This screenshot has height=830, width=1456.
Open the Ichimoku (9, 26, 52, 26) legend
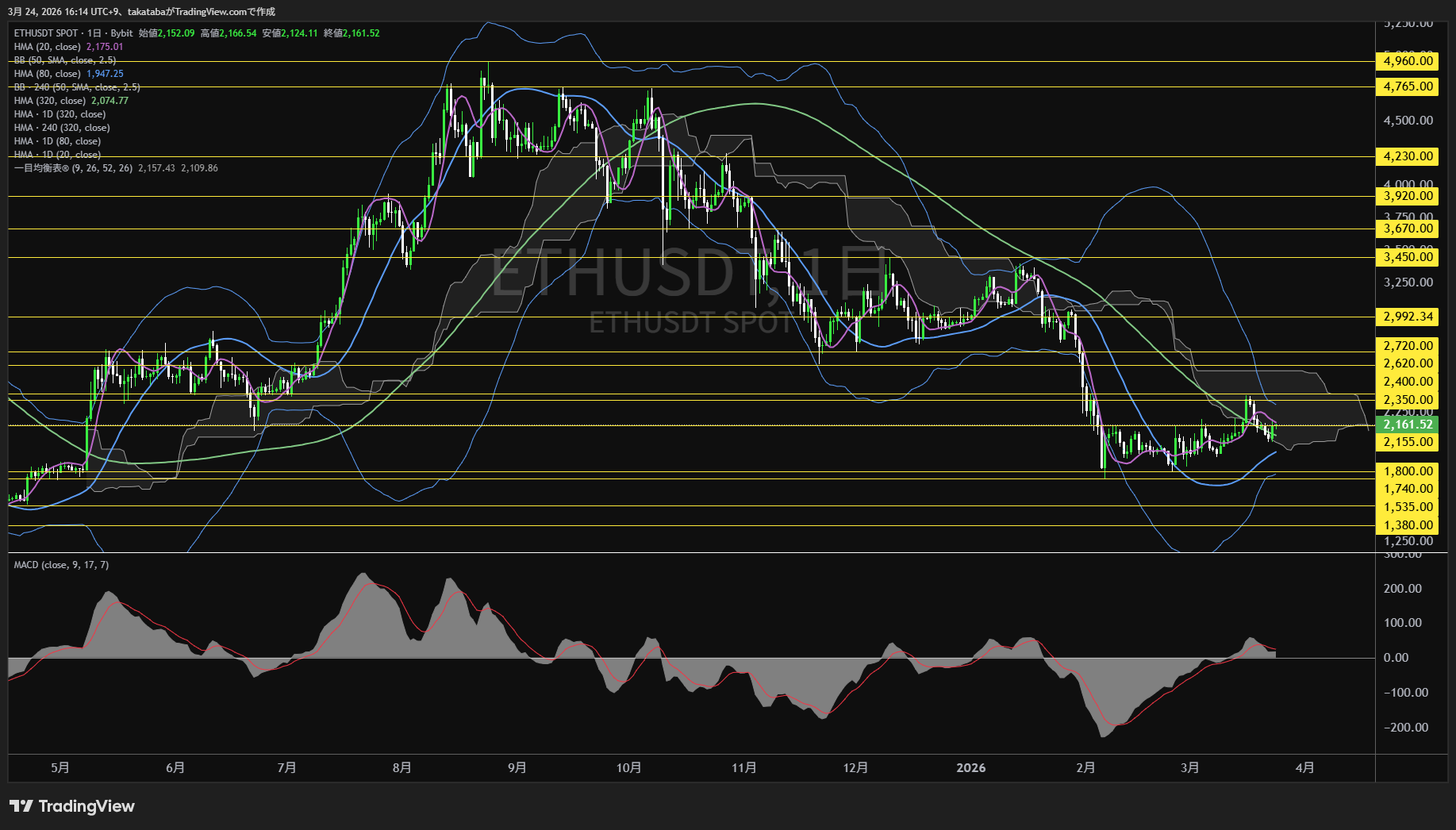coord(73,168)
